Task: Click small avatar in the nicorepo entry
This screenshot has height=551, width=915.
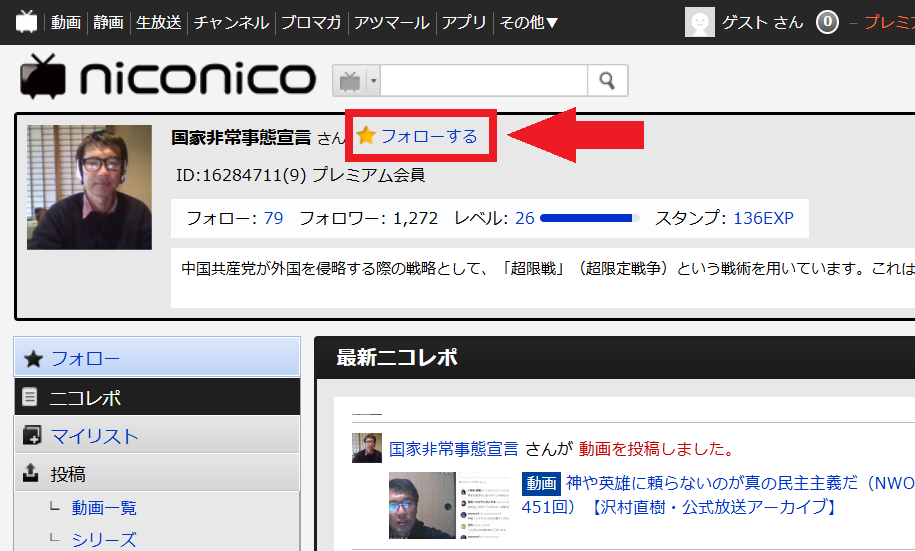Action: (x=366, y=448)
